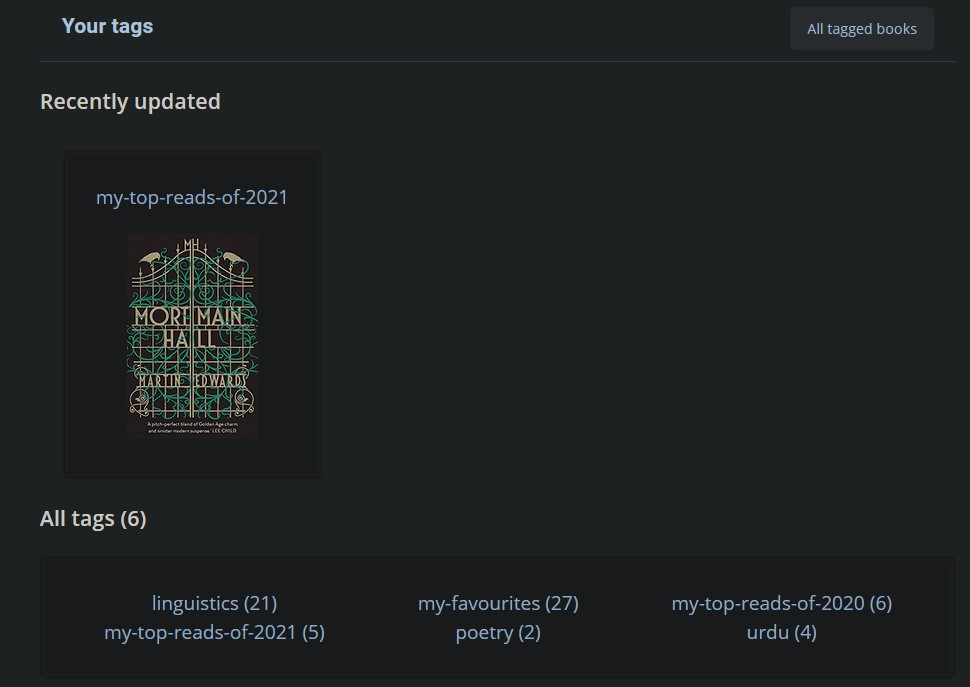Open the my-top-reads-of-2020 (6) tag
970x687 pixels.
(781, 603)
